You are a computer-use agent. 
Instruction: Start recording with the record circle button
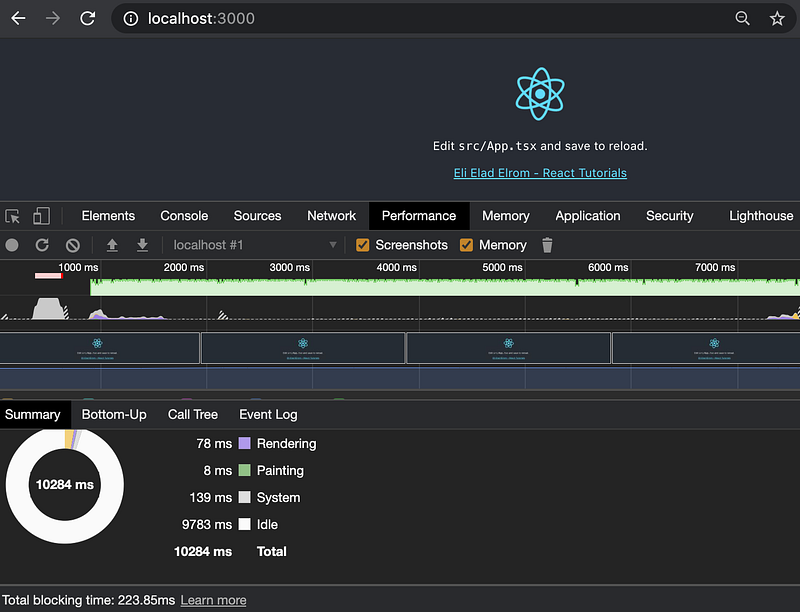[x=12, y=245]
